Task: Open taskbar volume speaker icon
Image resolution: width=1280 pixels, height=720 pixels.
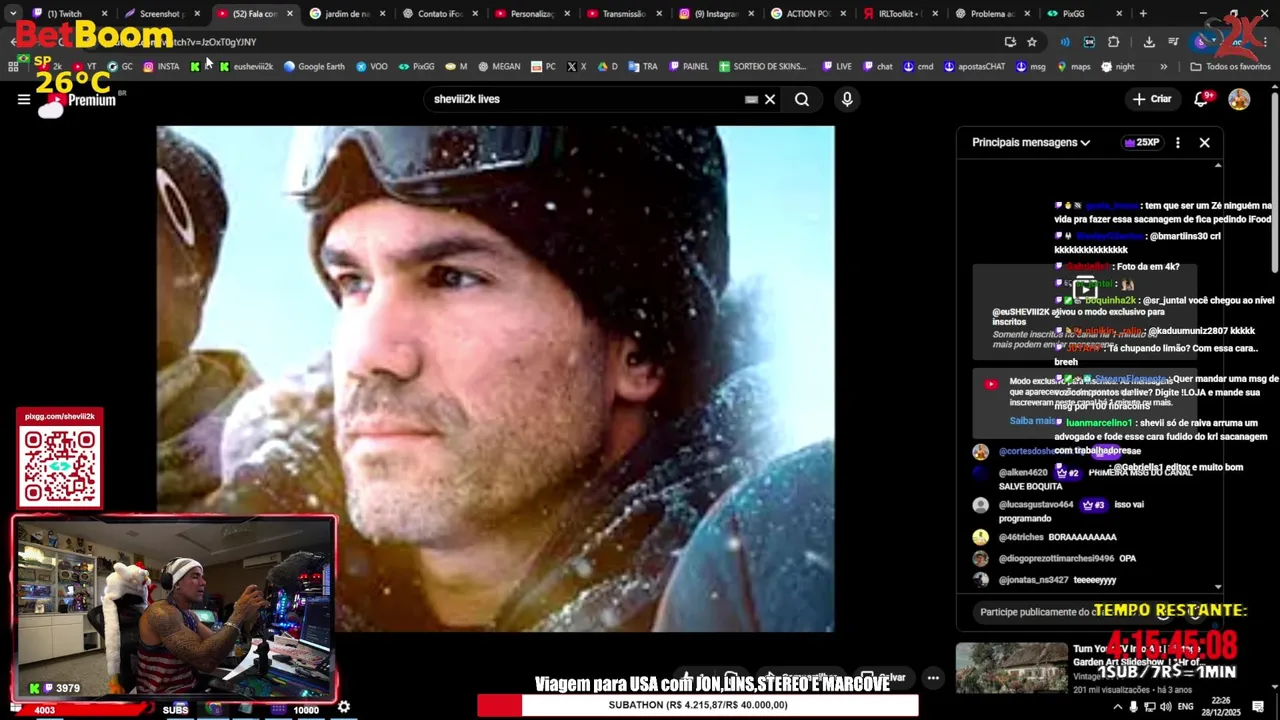Action: [1166, 707]
